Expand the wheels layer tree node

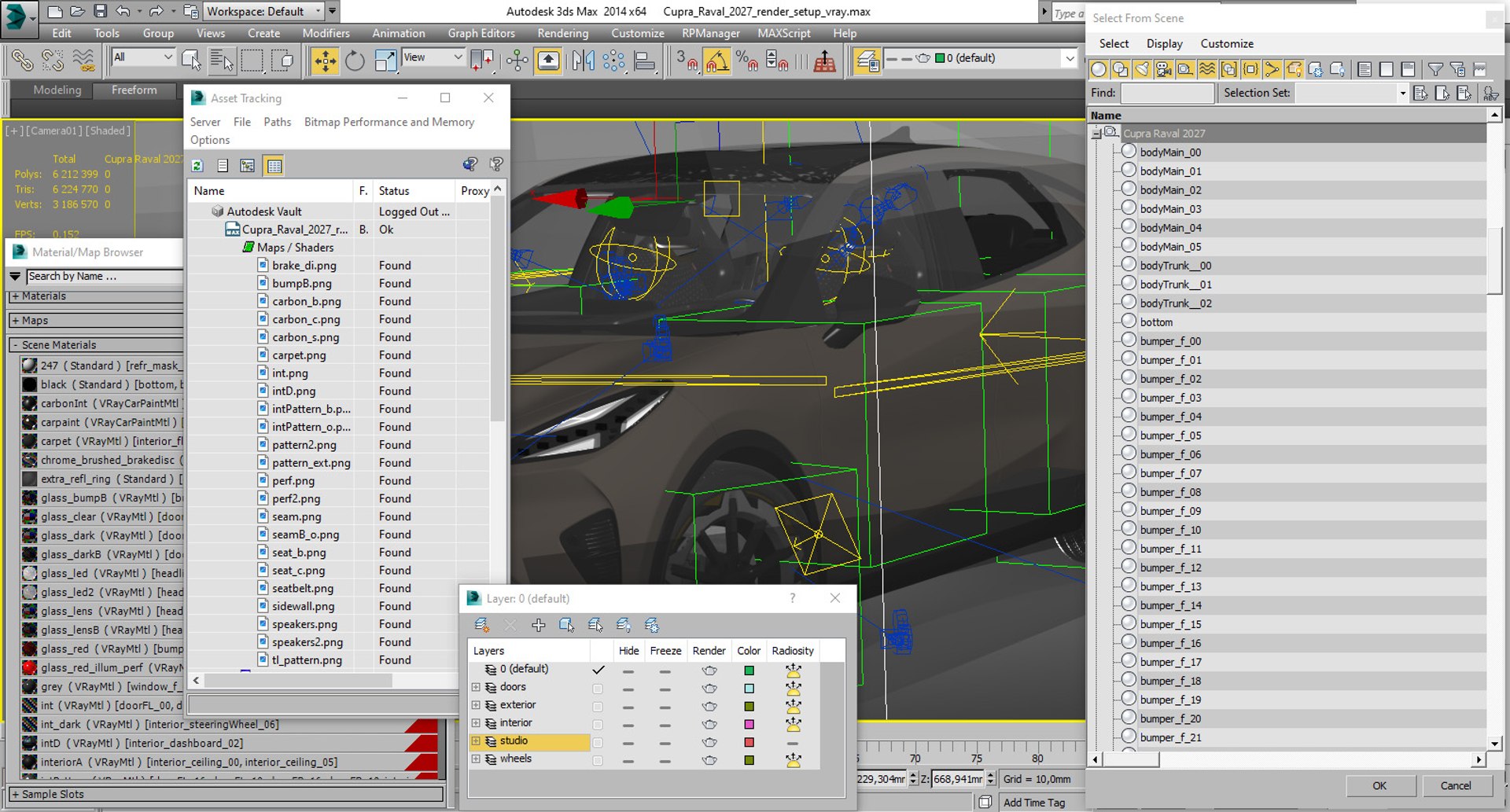[476, 759]
